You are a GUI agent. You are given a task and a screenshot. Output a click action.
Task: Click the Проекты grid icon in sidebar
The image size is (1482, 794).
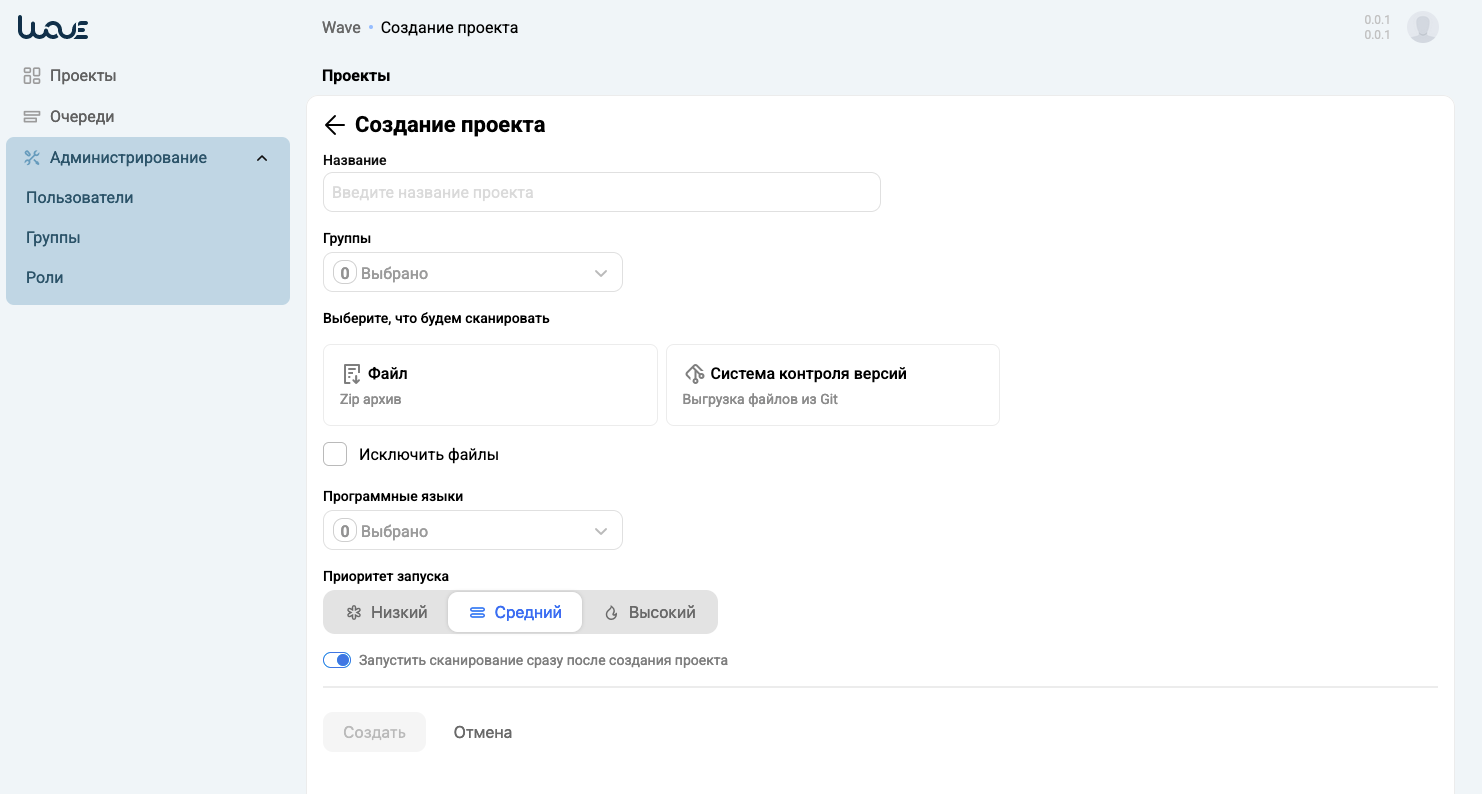click(32, 76)
